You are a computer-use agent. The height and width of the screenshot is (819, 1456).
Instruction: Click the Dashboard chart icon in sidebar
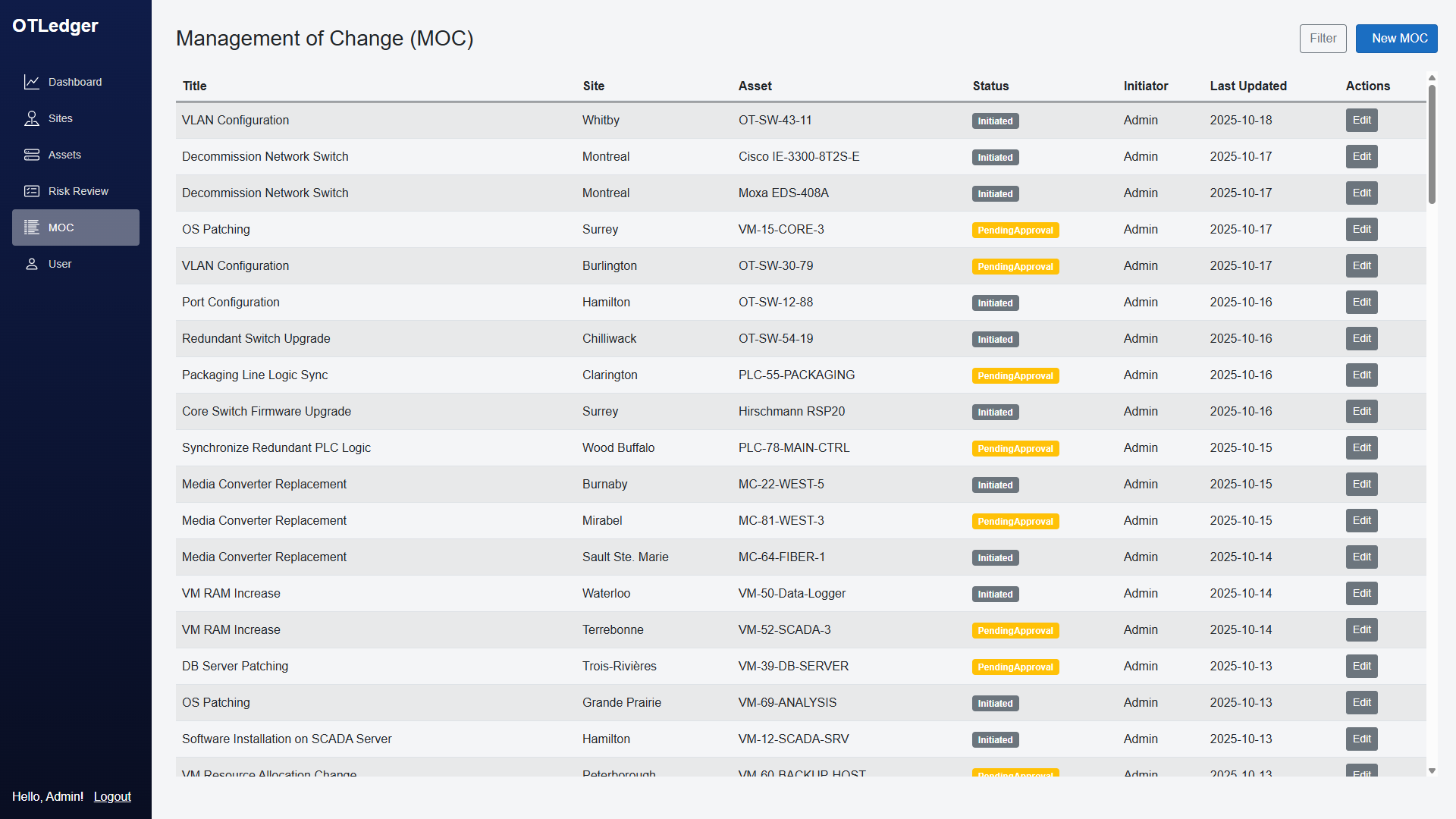[32, 82]
